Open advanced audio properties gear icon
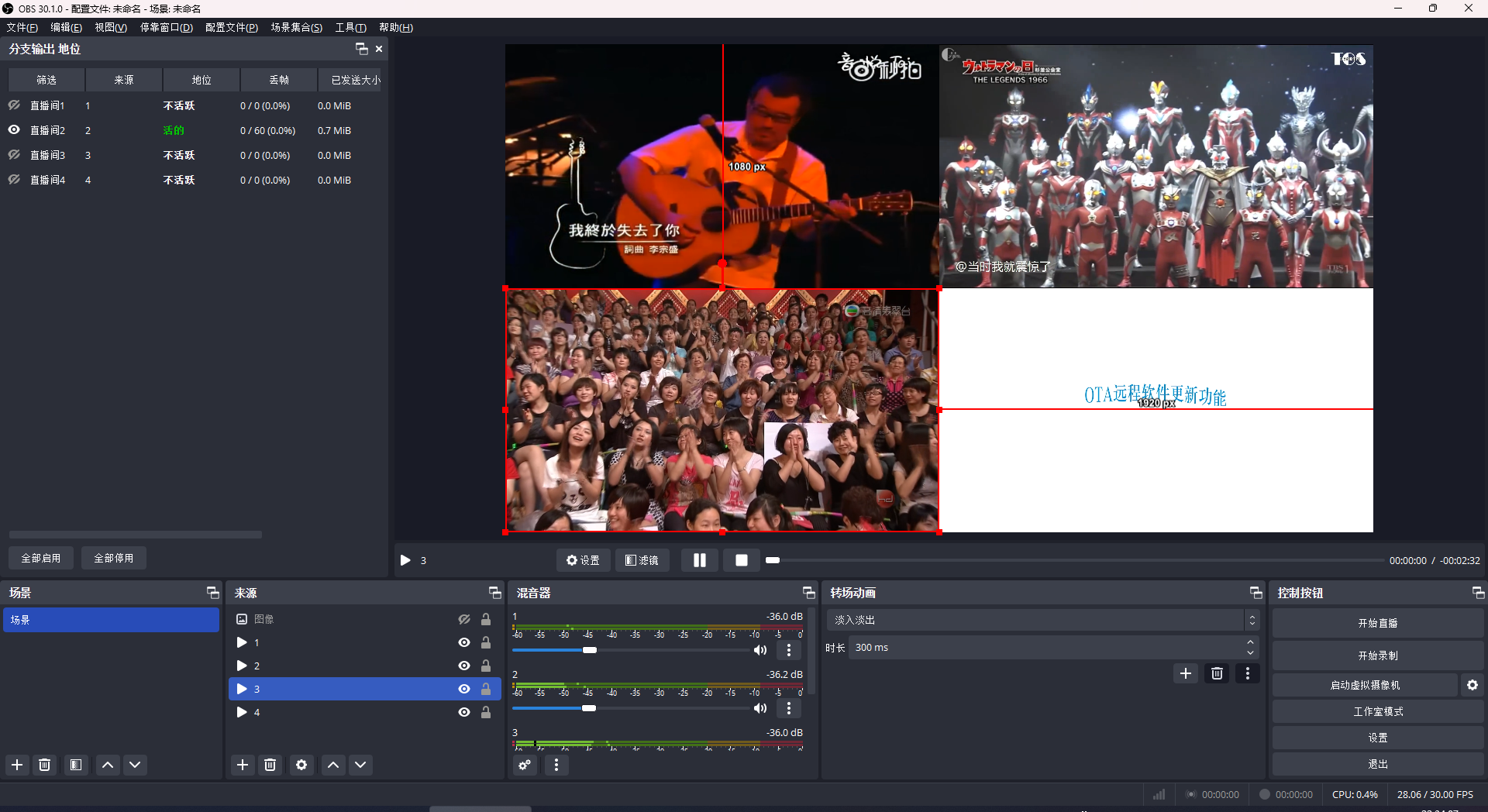Screen dimensions: 1488x812 [x=525, y=765]
